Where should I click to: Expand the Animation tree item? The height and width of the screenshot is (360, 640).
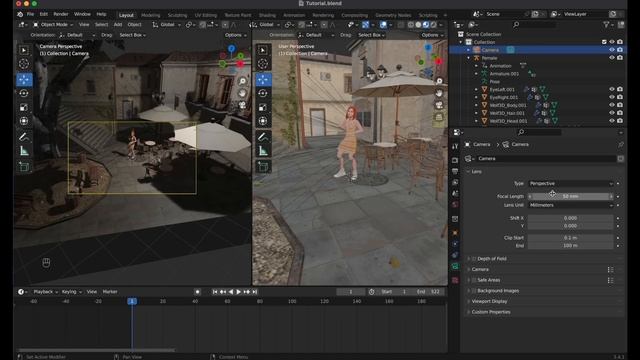click(476, 66)
